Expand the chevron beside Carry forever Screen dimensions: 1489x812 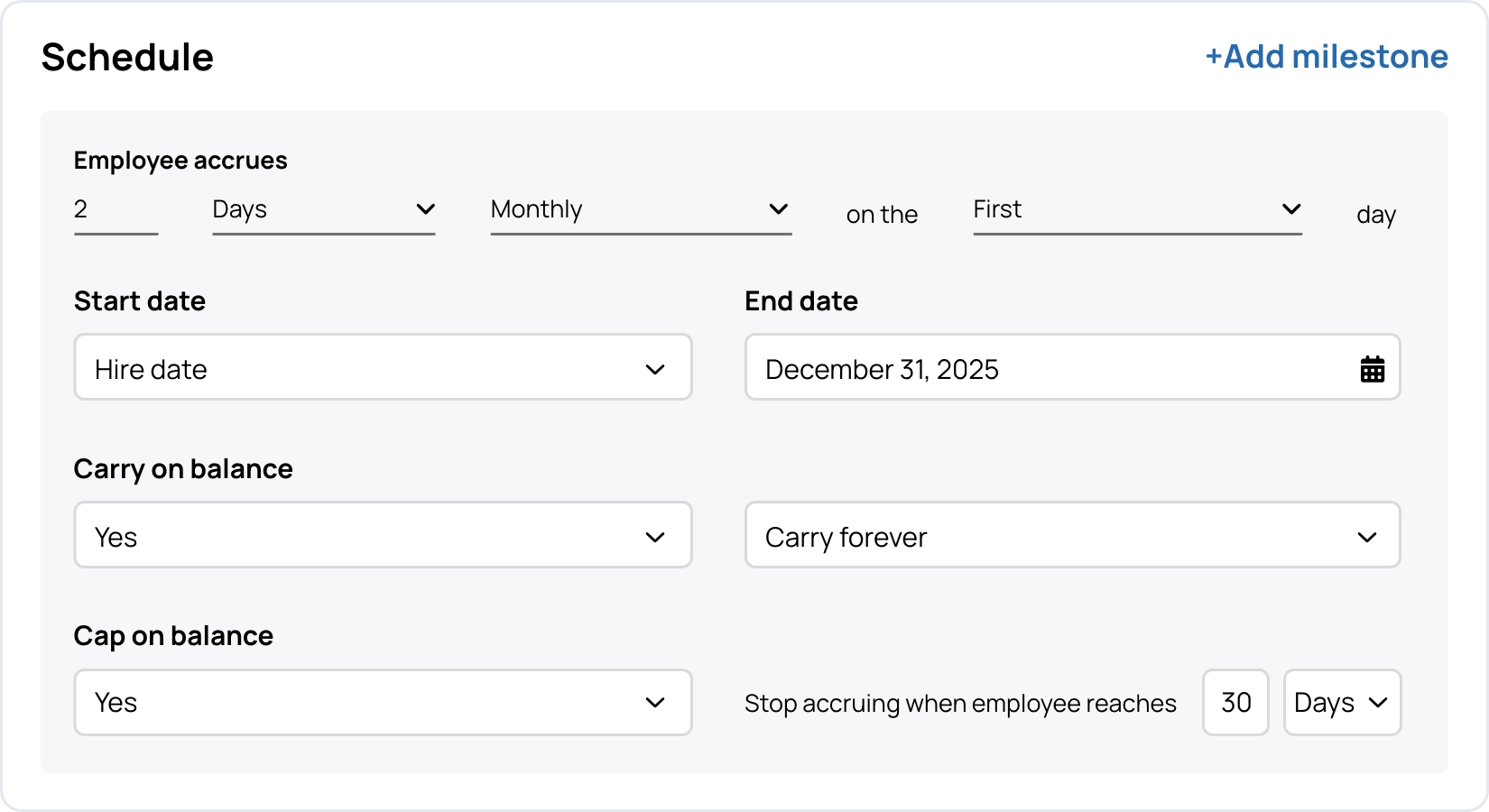pos(1368,535)
